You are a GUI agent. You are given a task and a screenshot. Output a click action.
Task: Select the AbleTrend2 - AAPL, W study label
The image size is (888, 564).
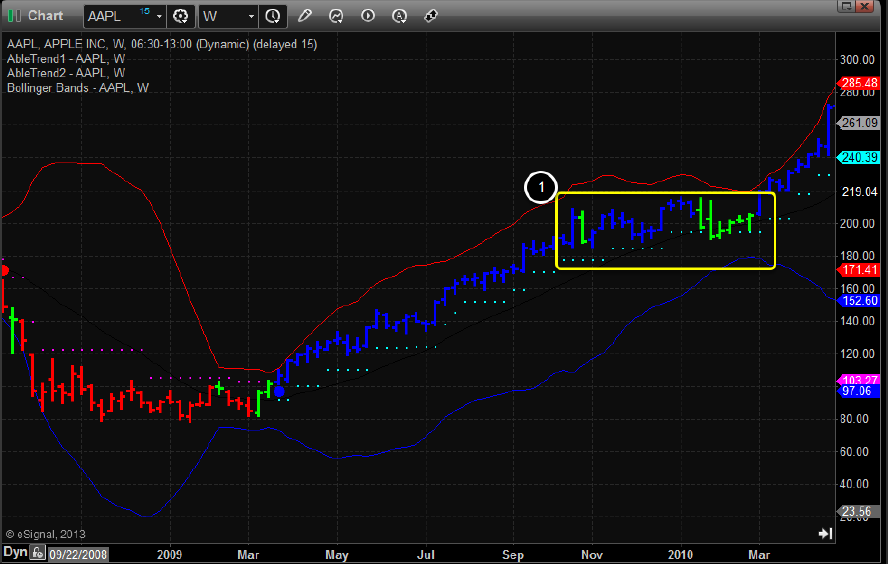pyautogui.click(x=66, y=73)
